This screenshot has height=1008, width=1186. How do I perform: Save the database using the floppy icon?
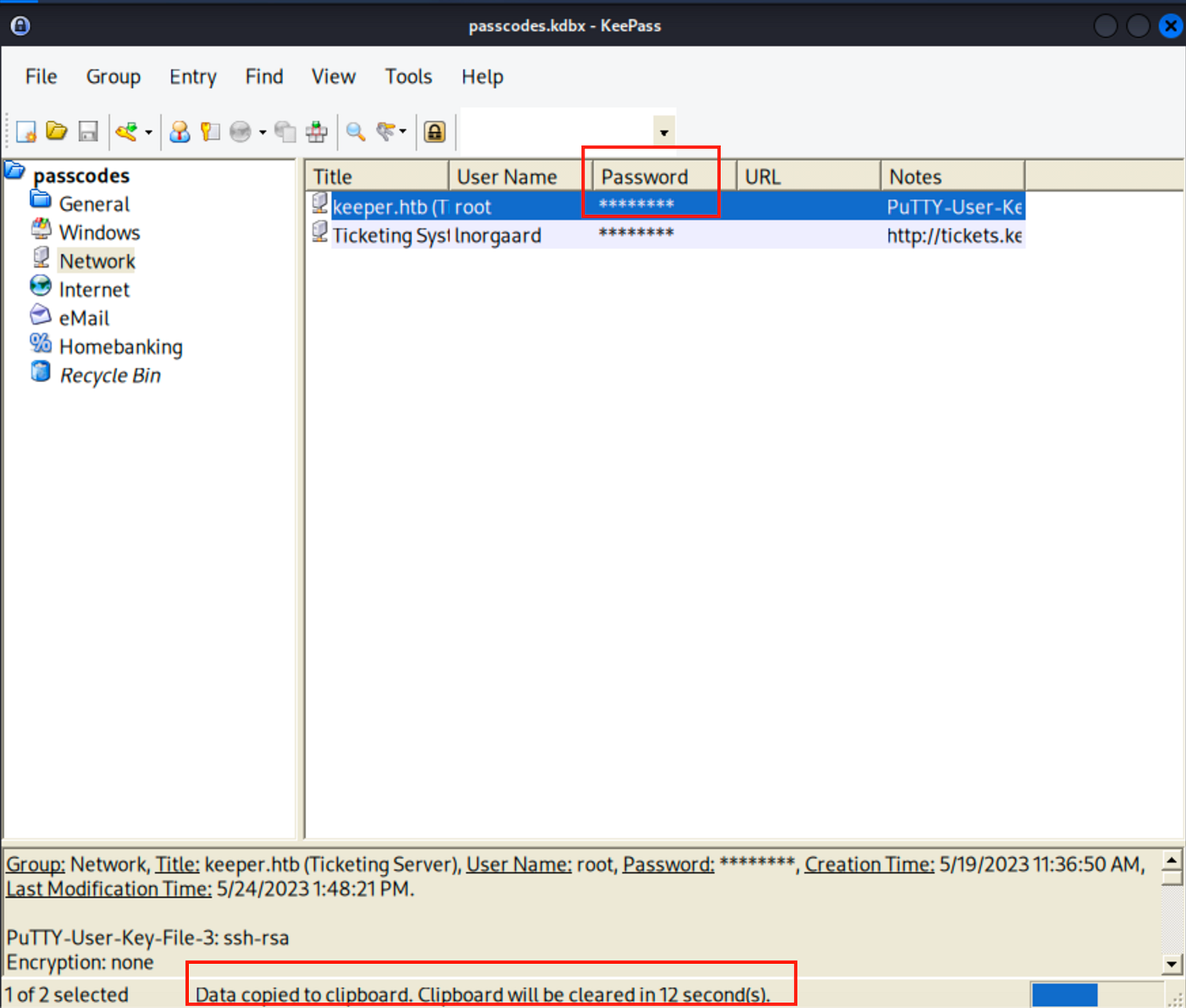[88, 131]
